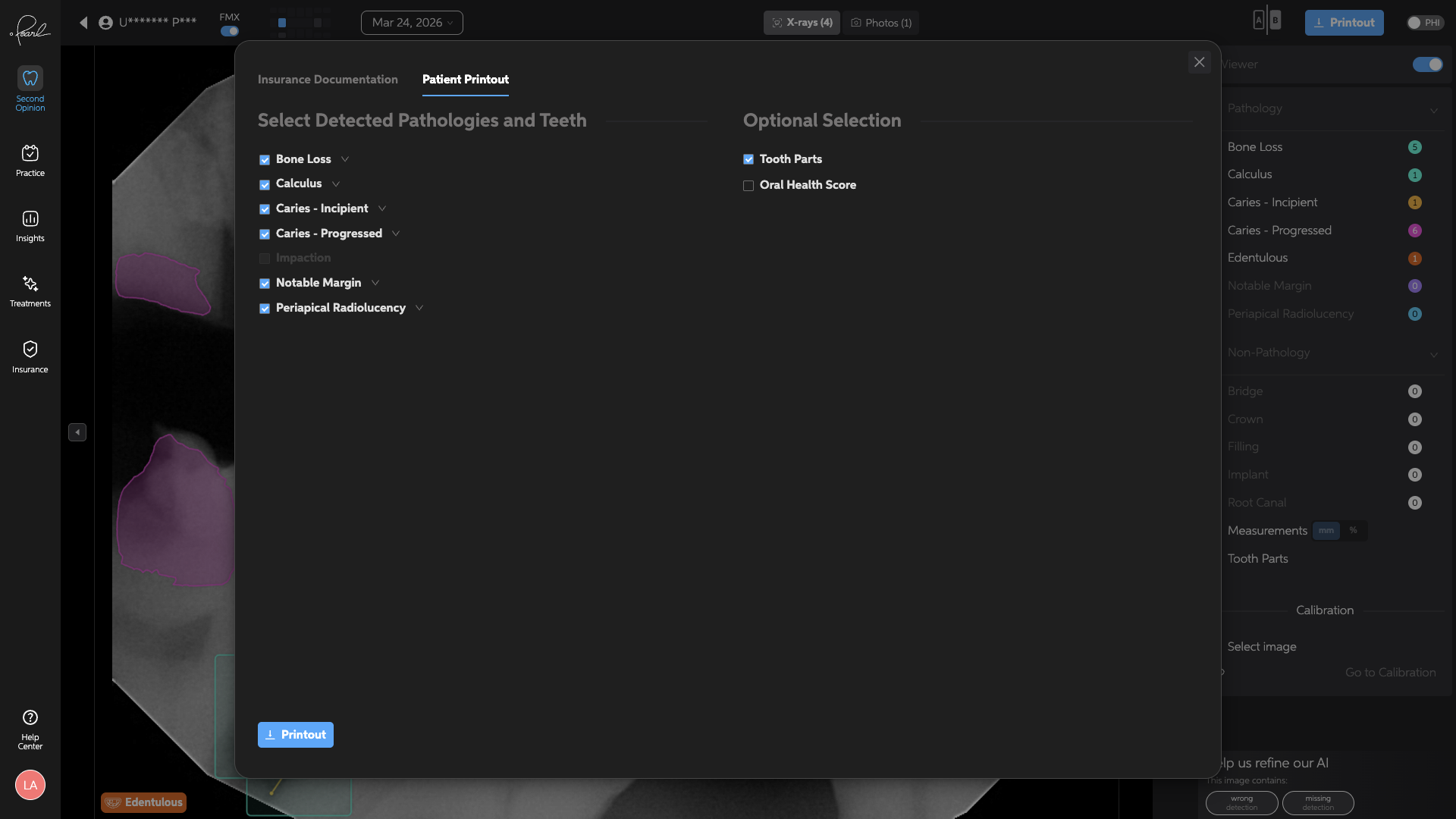Image resolution: width=1456 pixels, height=819 pixels.
Task: Expand Caries - Progressed teeth list
Action: (x=396, y=234)
